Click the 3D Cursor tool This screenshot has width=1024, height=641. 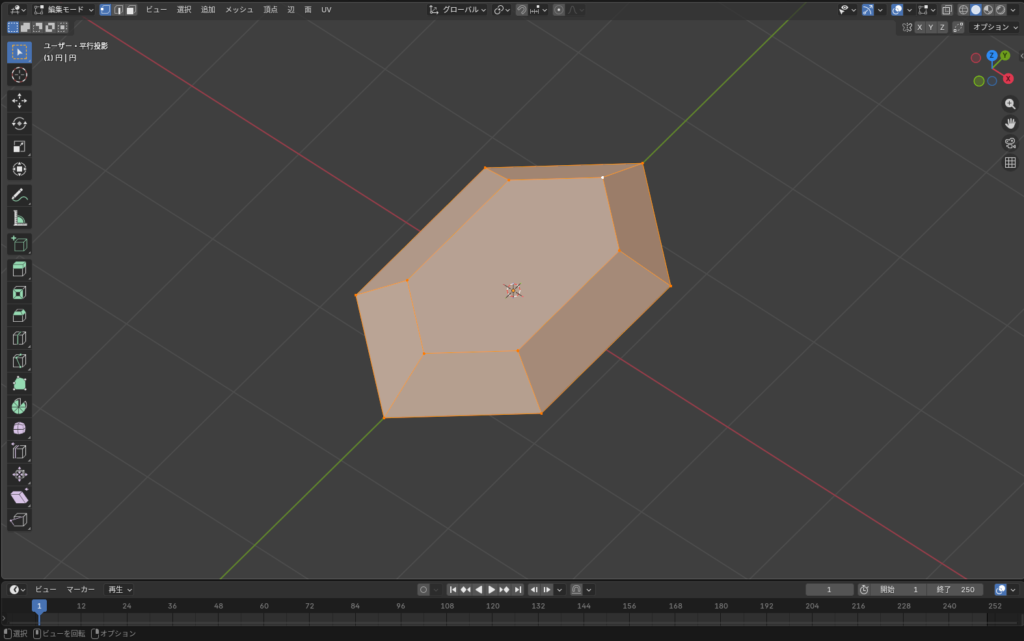point(19,75)
